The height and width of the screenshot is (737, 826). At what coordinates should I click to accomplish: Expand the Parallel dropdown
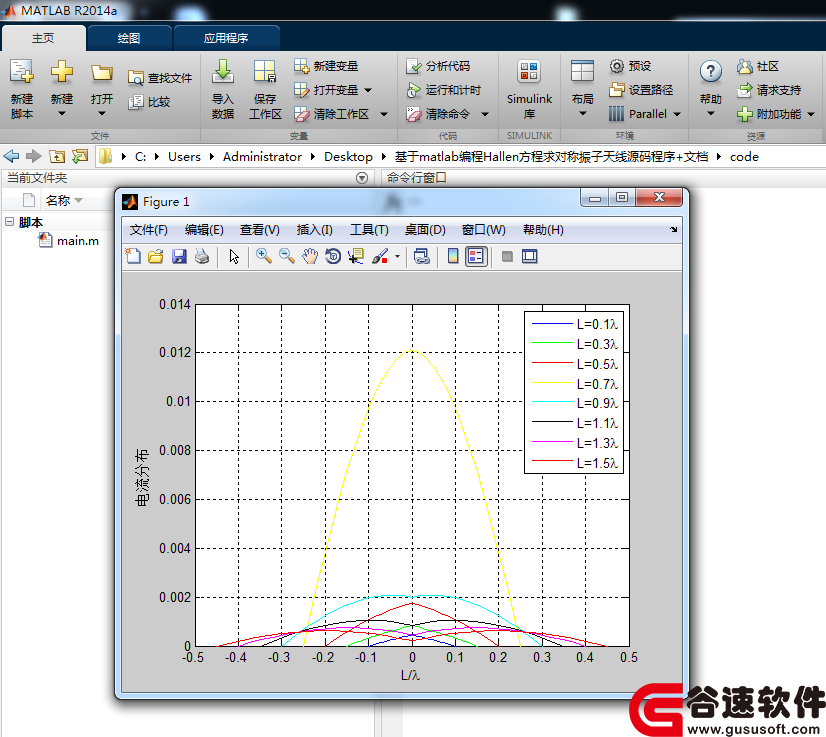[677, 114]
